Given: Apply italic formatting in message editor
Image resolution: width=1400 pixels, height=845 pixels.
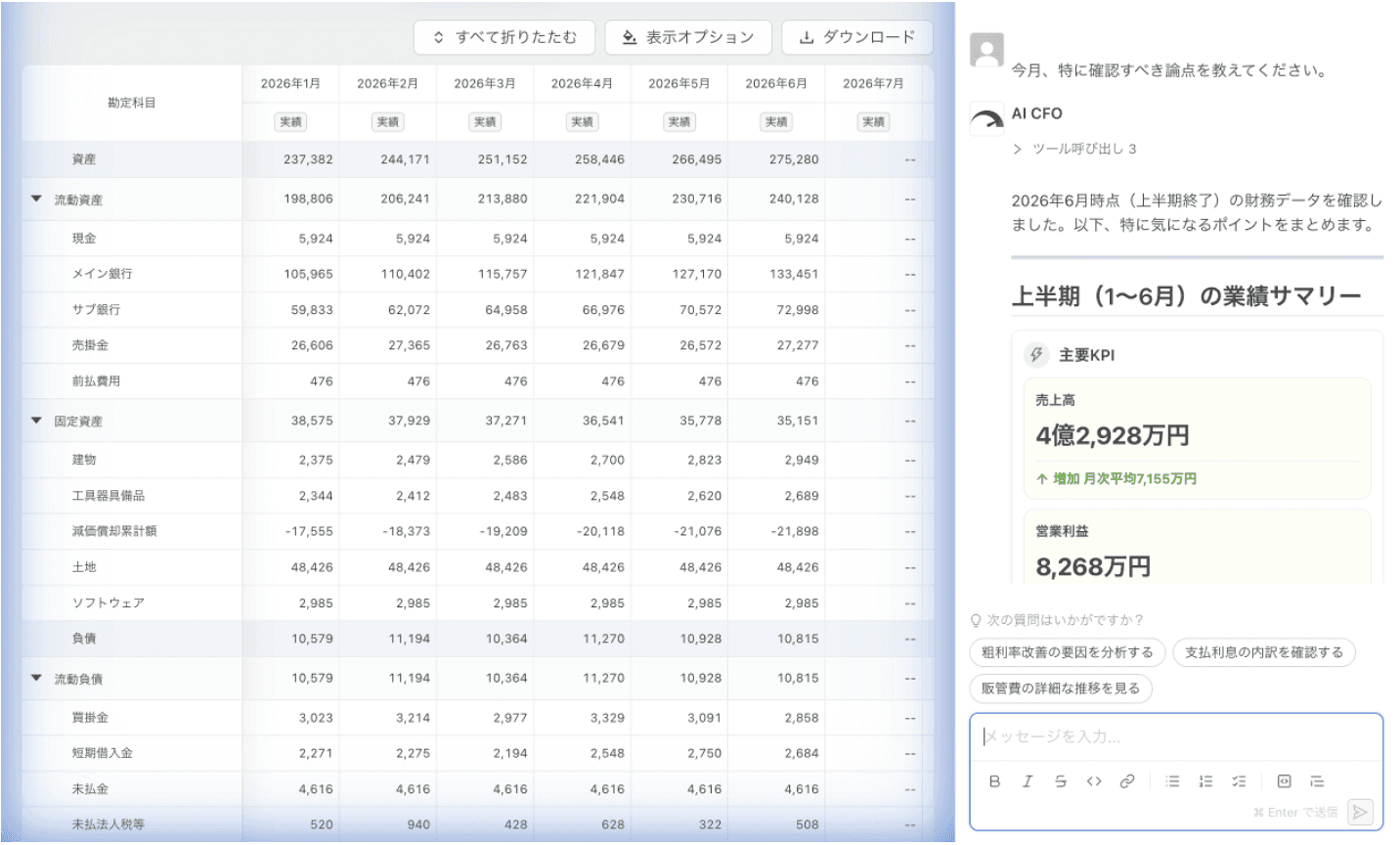Looking at the screenshot, I should [1028, 781].
